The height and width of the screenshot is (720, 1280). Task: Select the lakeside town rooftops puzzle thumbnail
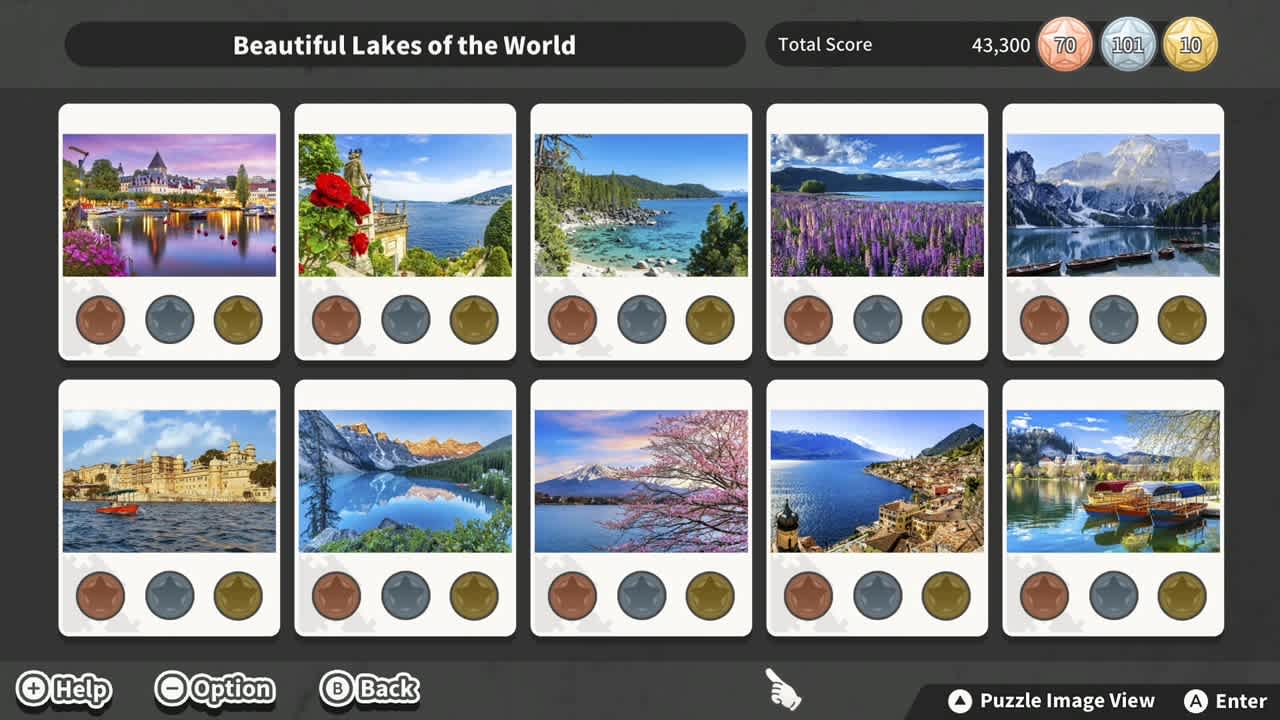(x=877, y=481)
